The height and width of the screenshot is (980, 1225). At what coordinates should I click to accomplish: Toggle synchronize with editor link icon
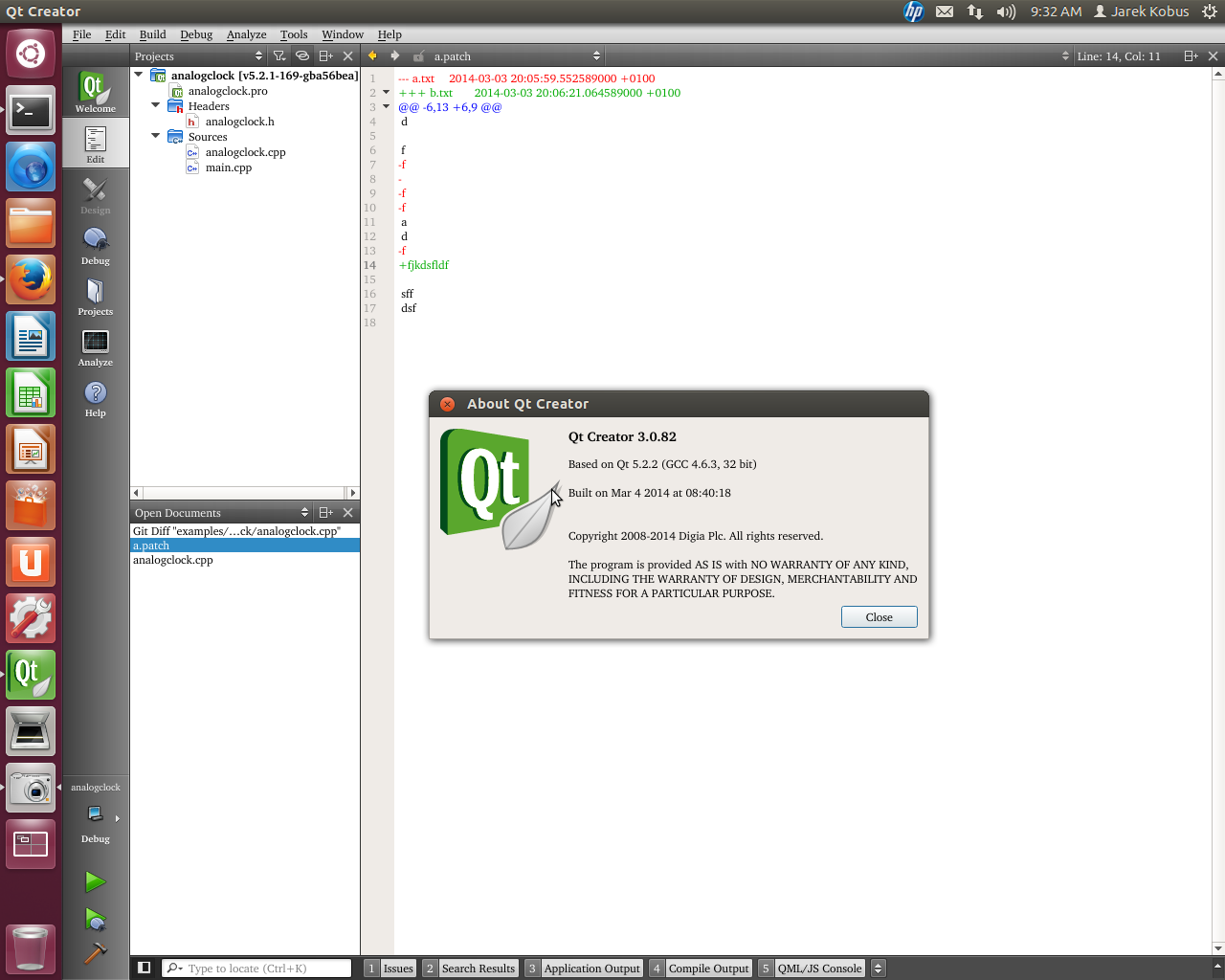click(x=302, y=56)
